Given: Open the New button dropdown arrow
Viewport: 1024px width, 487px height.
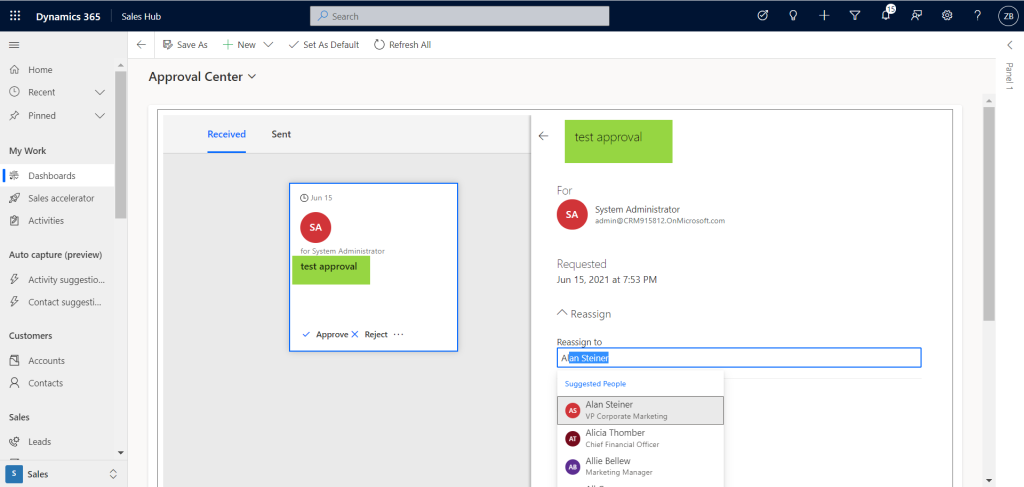Looking at the screenshot, I should coord(268,45).
